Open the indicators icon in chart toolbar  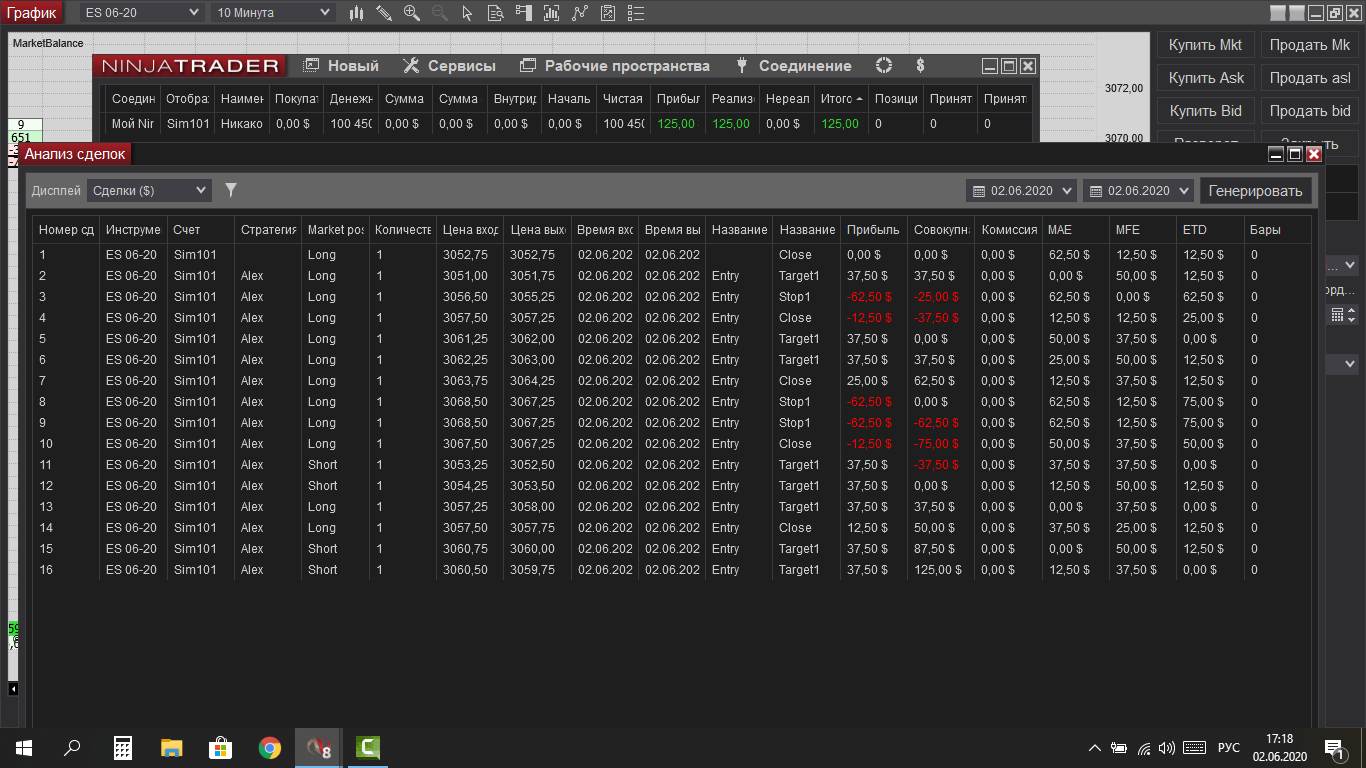click(552, 13)
